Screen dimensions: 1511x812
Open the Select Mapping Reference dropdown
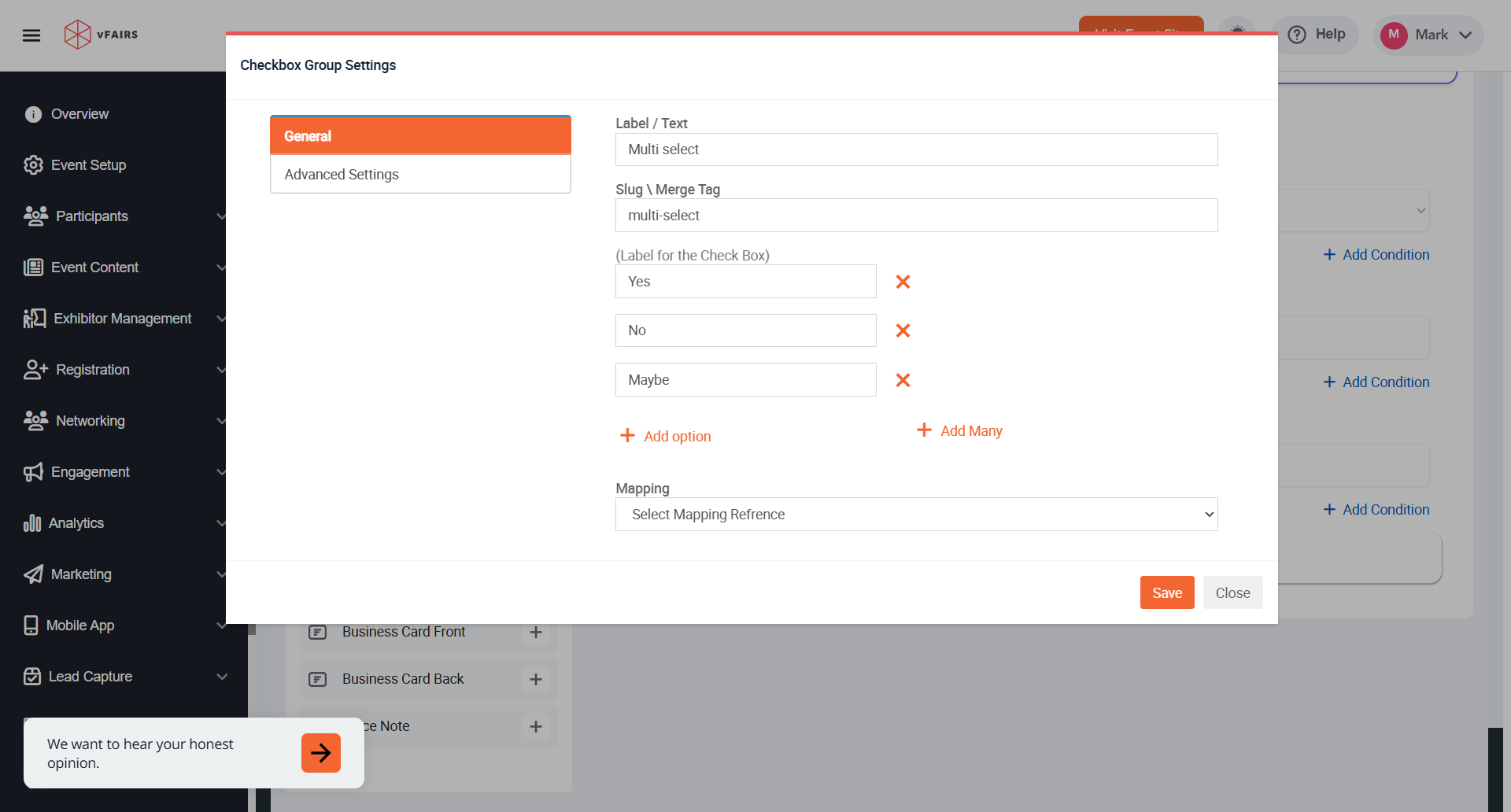(x=916, y=515)
